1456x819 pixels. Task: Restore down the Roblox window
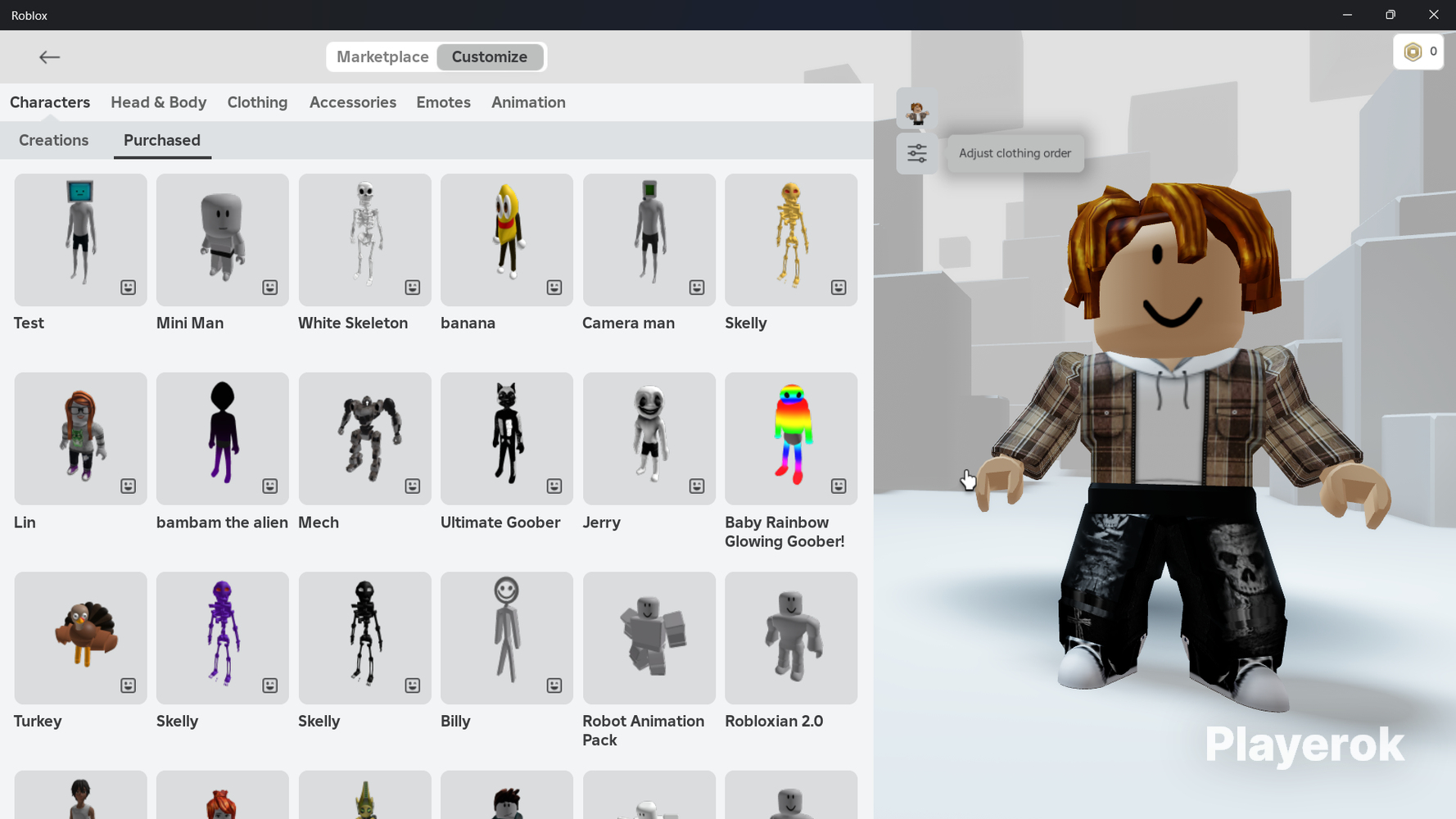1390,15
